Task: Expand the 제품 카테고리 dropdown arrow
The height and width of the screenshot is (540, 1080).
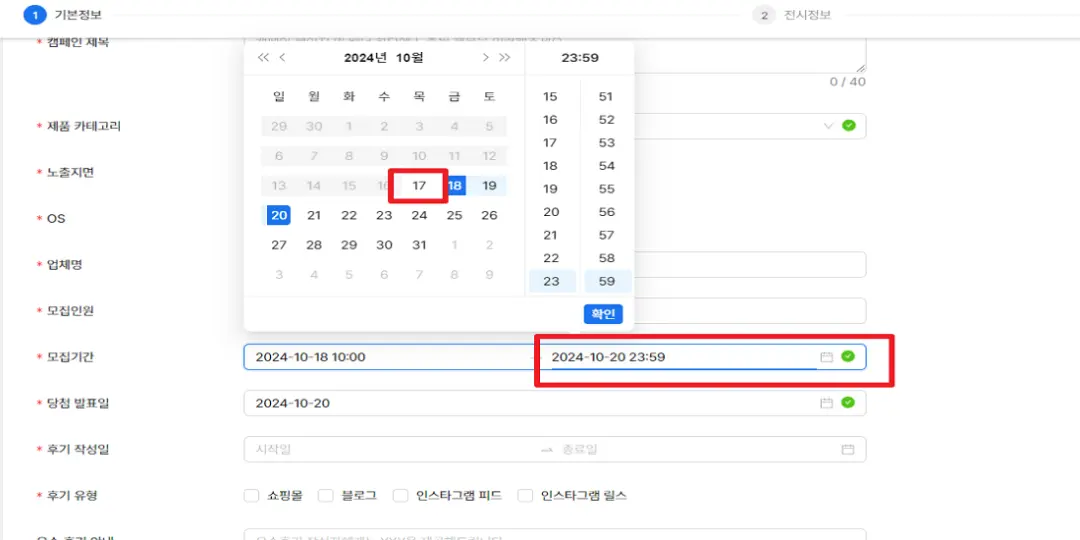Action: click(x=828, y=126)
